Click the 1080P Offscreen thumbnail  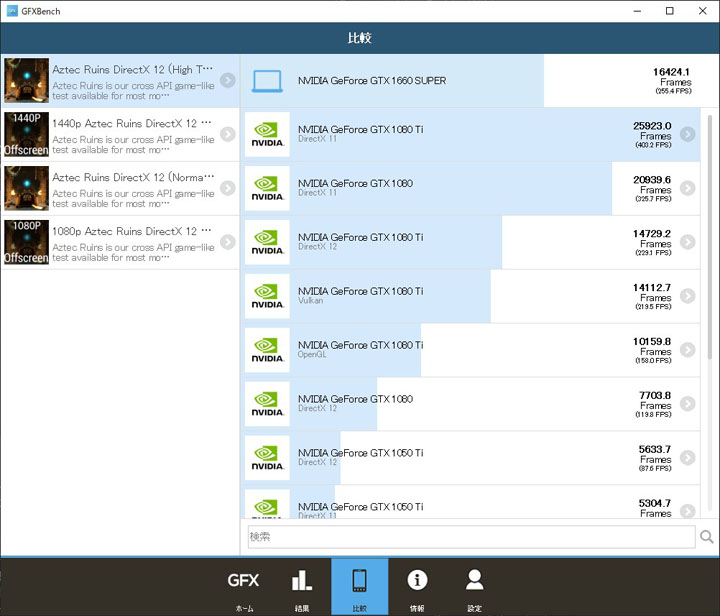pos(27,242)
